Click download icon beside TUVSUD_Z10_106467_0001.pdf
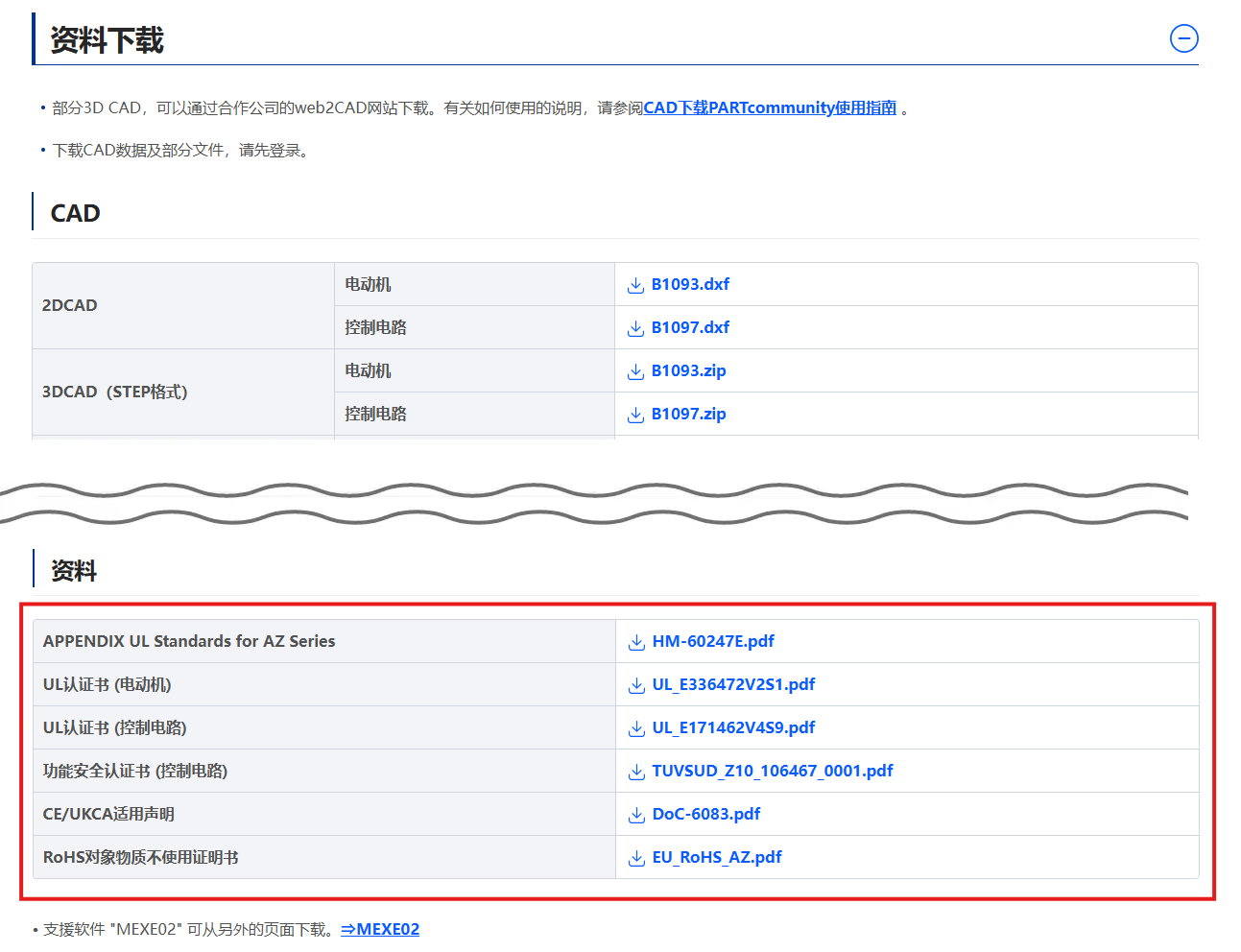1241x952 pixels. click(x=636, y=772)
